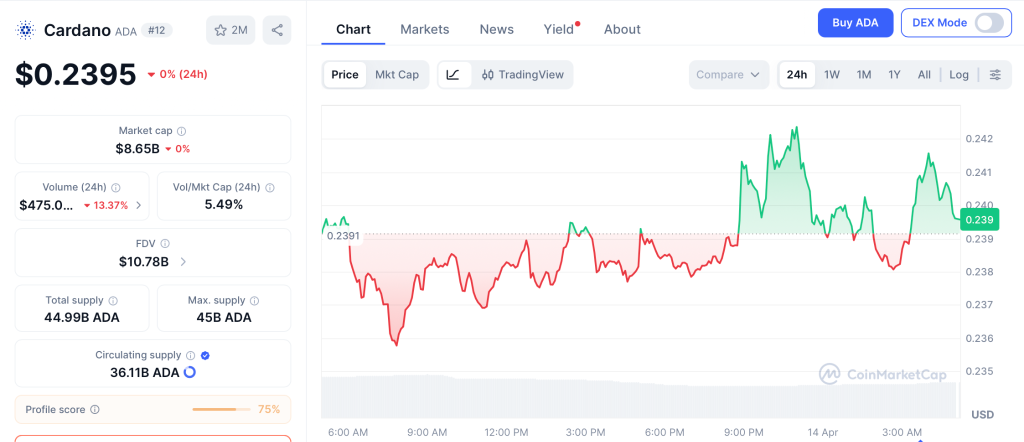The image size is (1024, 442).
Task: Click the share icon beside Cardano
Action: pyautogui.click(x=277, y=30)
